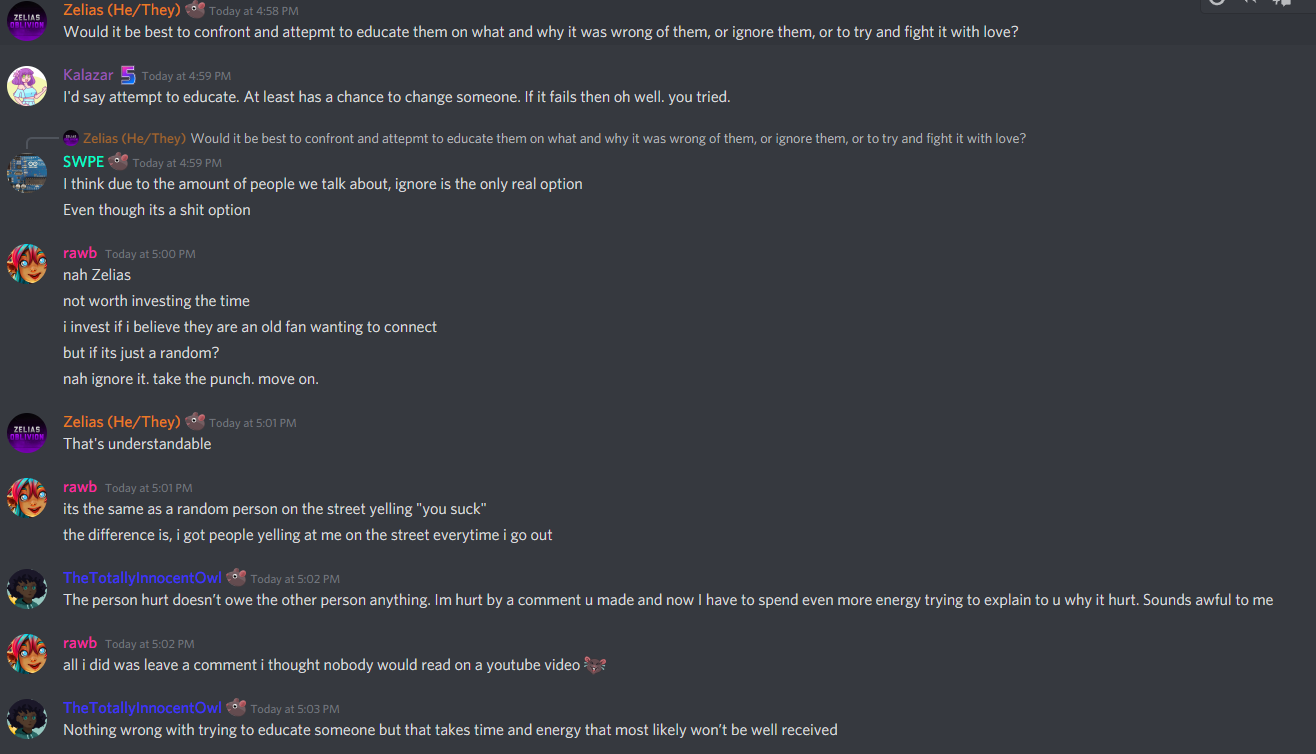Click role icon beside Zelias at 5:01 PM
The height and width of the screenshot is (754, 1316).
[195, 422]
